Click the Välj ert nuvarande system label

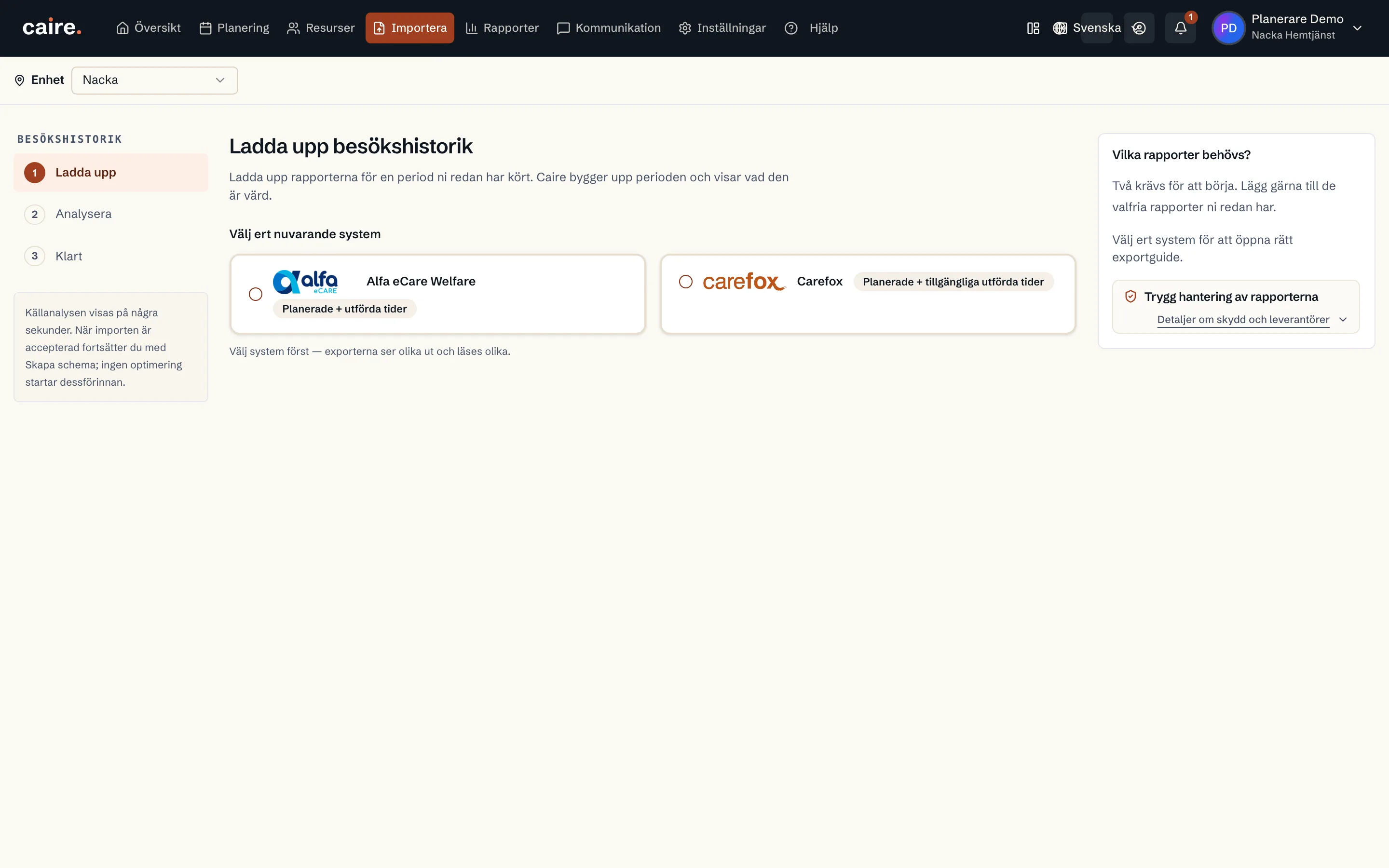coord(305,234)
